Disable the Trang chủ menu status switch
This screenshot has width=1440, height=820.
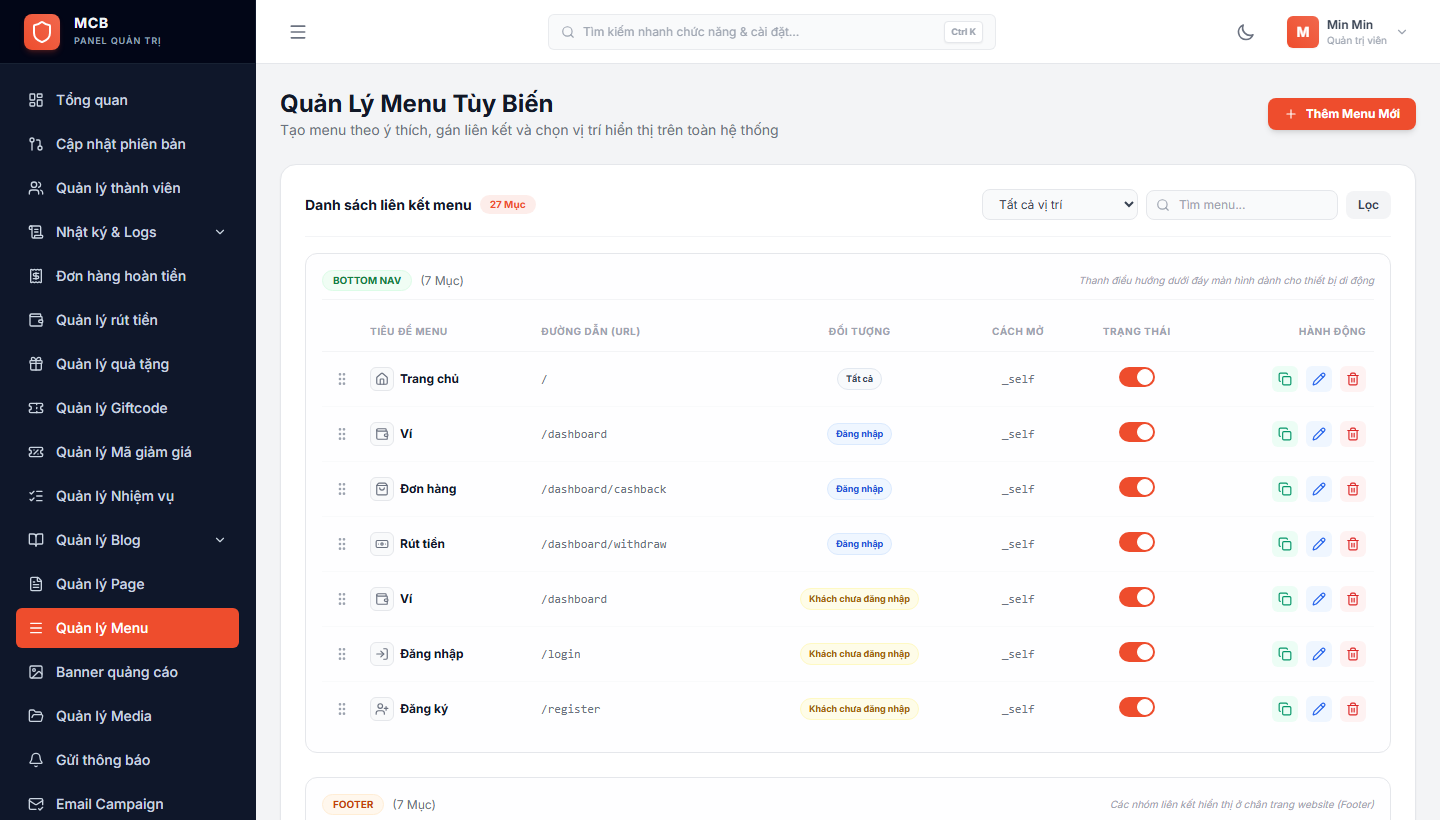[x=1137, y=377]
